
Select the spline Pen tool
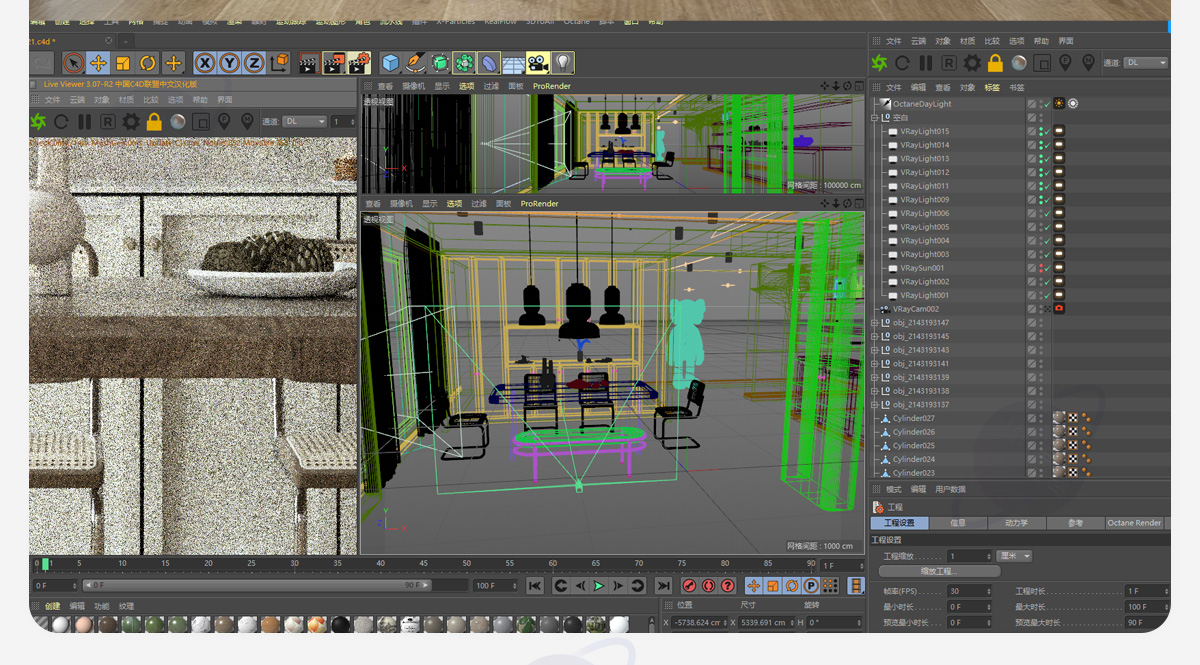coord(415,63)
